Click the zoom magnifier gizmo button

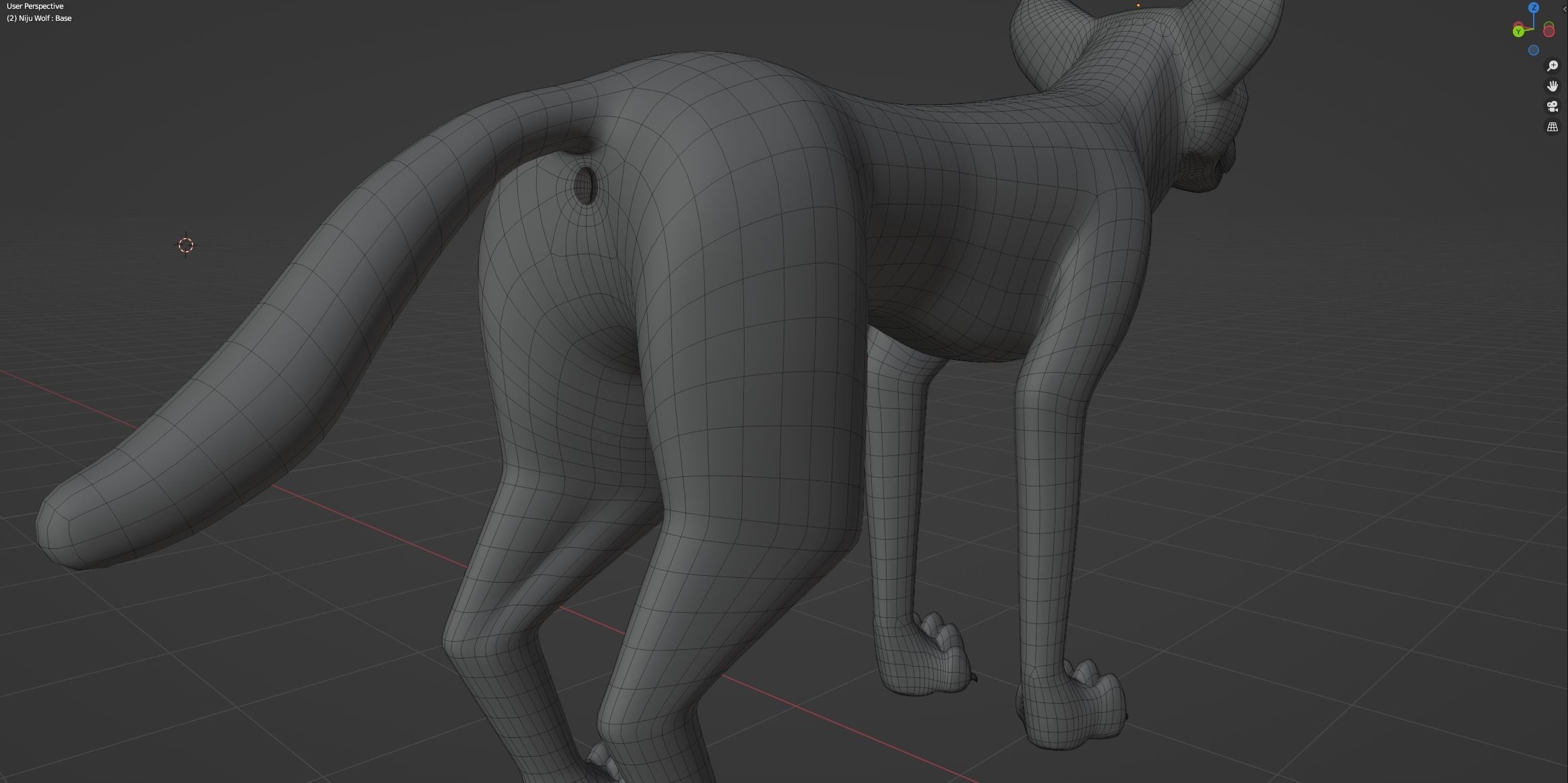click(1553, 66)
